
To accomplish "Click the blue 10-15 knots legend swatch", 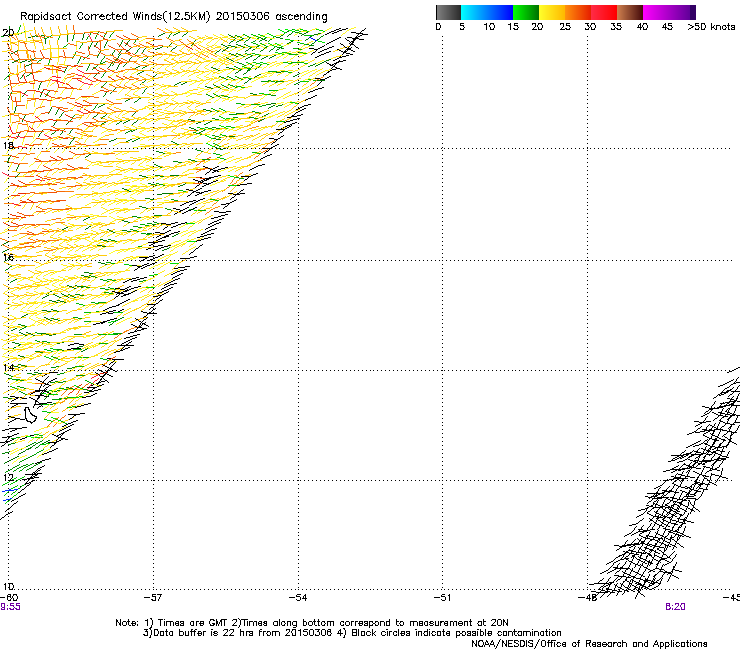I will tap(500, 12).
